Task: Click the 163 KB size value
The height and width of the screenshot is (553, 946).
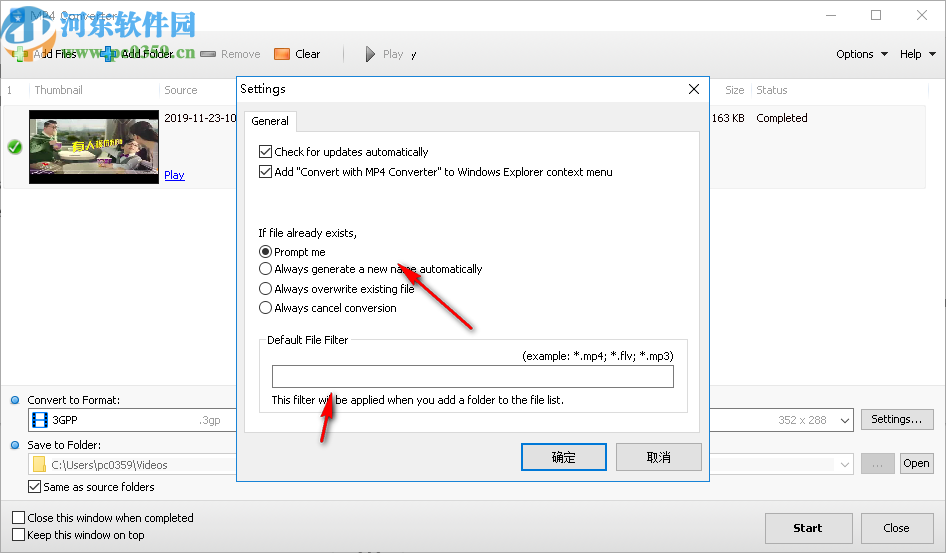Action: (x=728, y=118)
